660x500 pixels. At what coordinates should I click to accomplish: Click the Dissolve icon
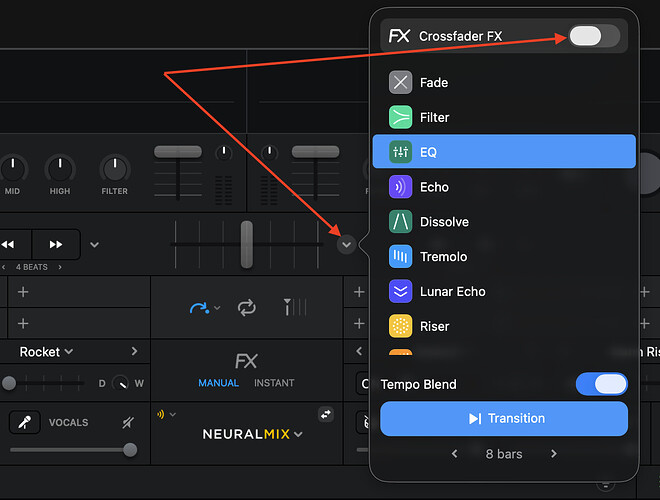tap(400, 222)
